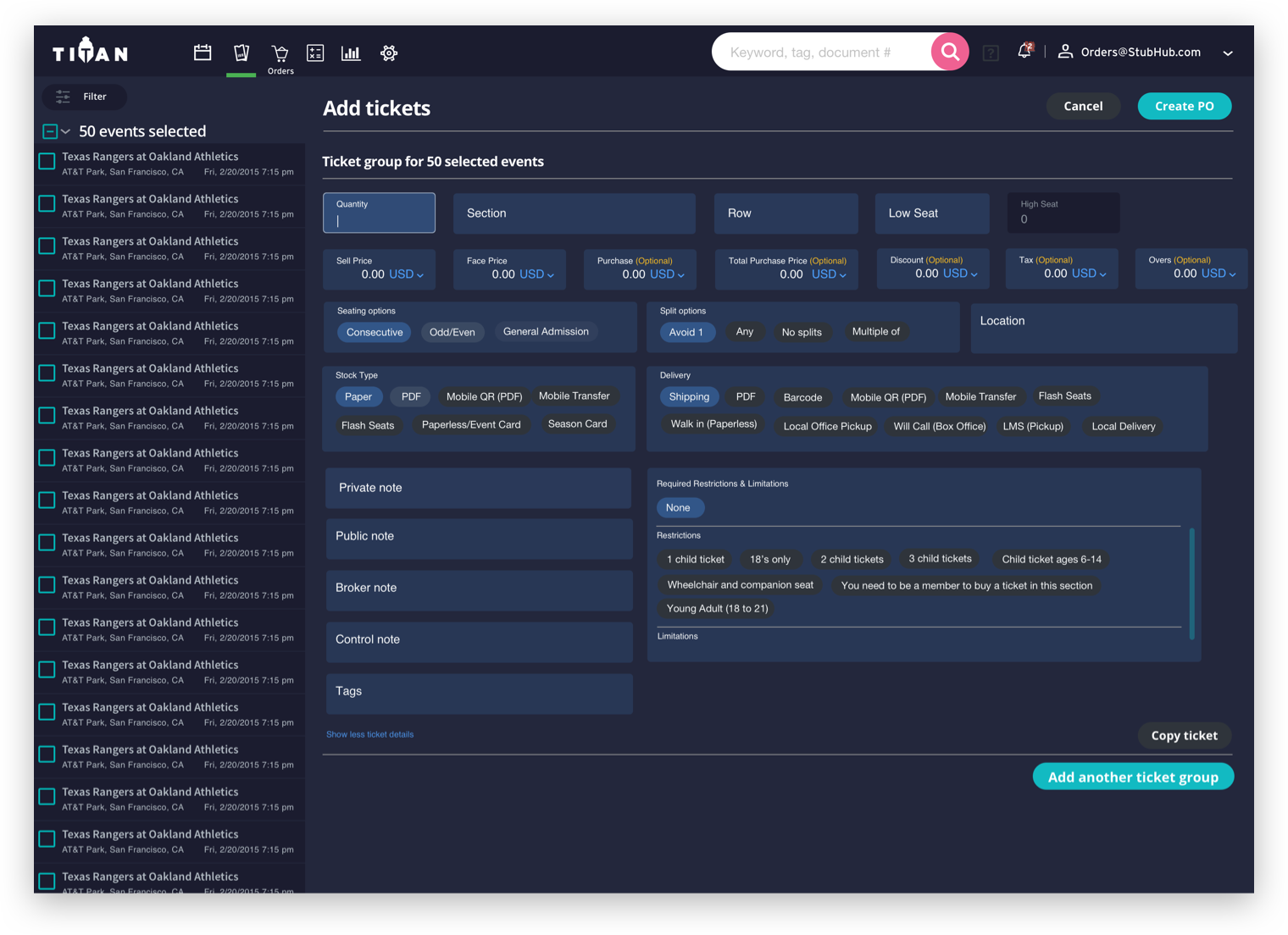Viewport: 1288px width, 935px height.
Task: Open the Orders cart icon
Action: point(280,53)
